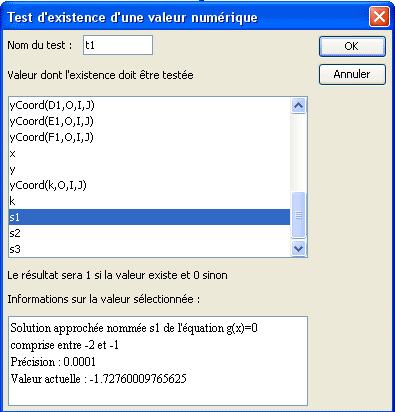Viewport: 395px width, 412px height.
Task: Select yCoord(D1,O,I,J) in the list
Action: click(x=149, y=105)
